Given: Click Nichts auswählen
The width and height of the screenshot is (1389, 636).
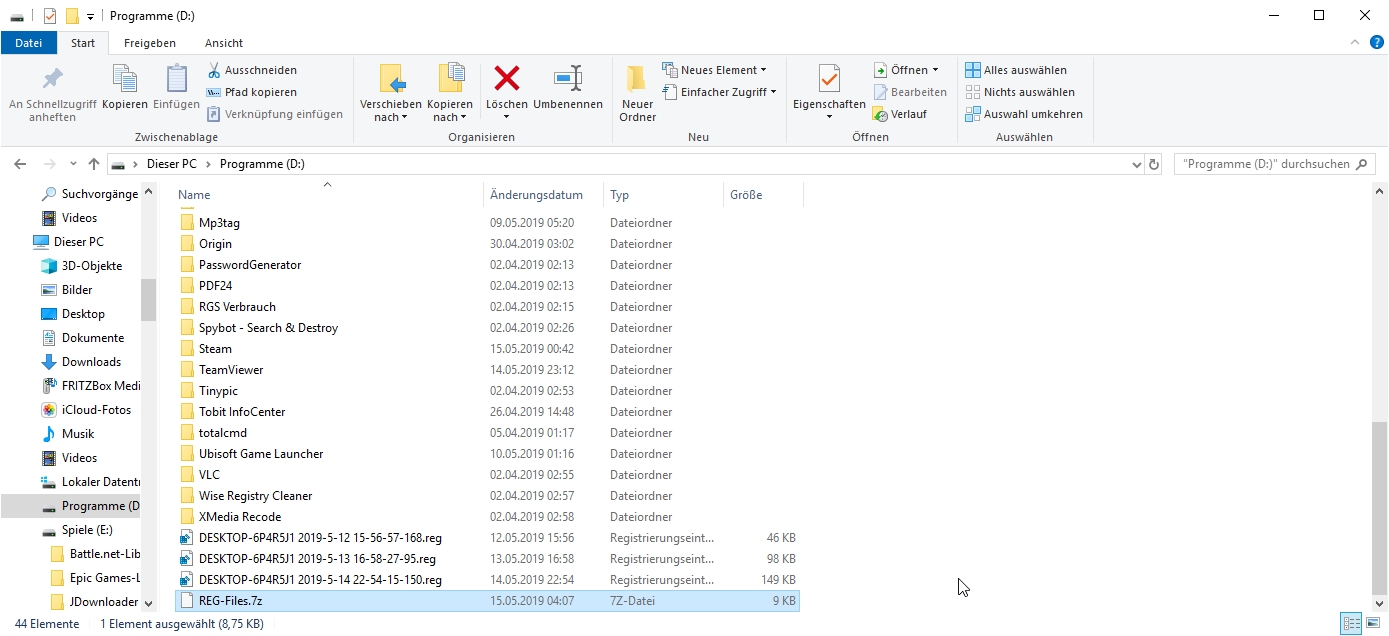Looking at the screenshot, I should (x=1020, y=92).
